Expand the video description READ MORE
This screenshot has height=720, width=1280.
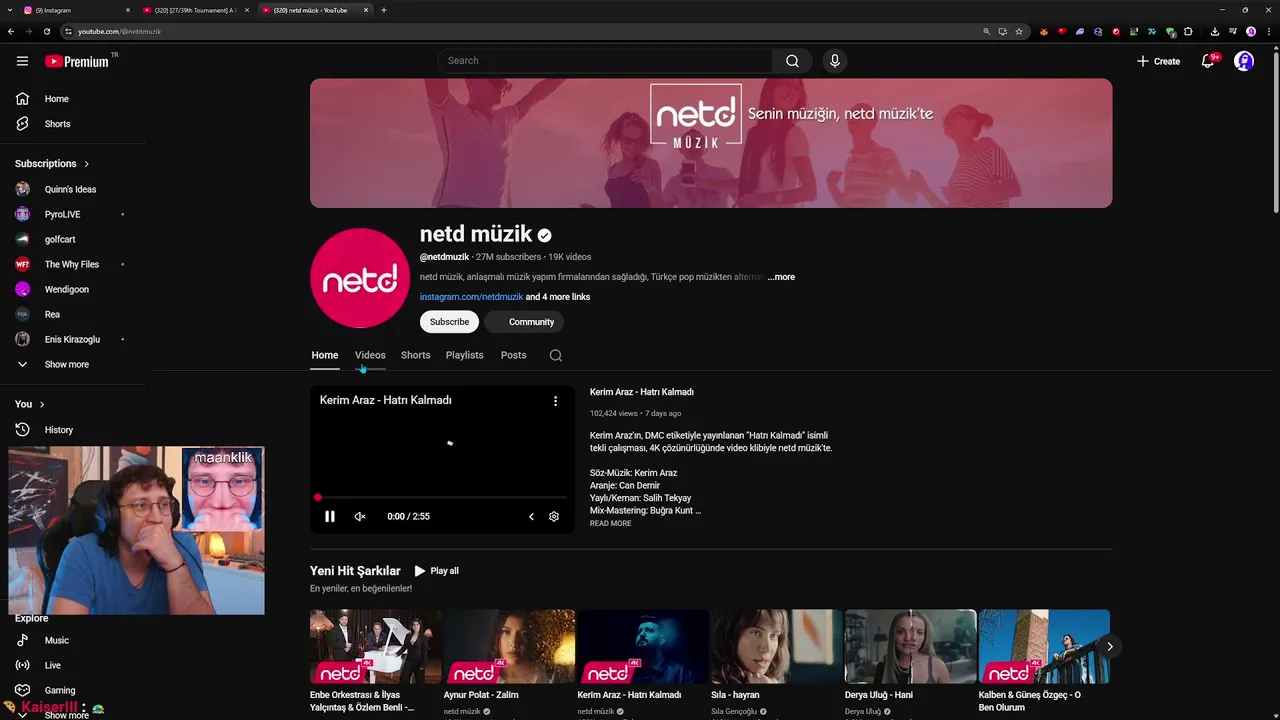(610, 523)
